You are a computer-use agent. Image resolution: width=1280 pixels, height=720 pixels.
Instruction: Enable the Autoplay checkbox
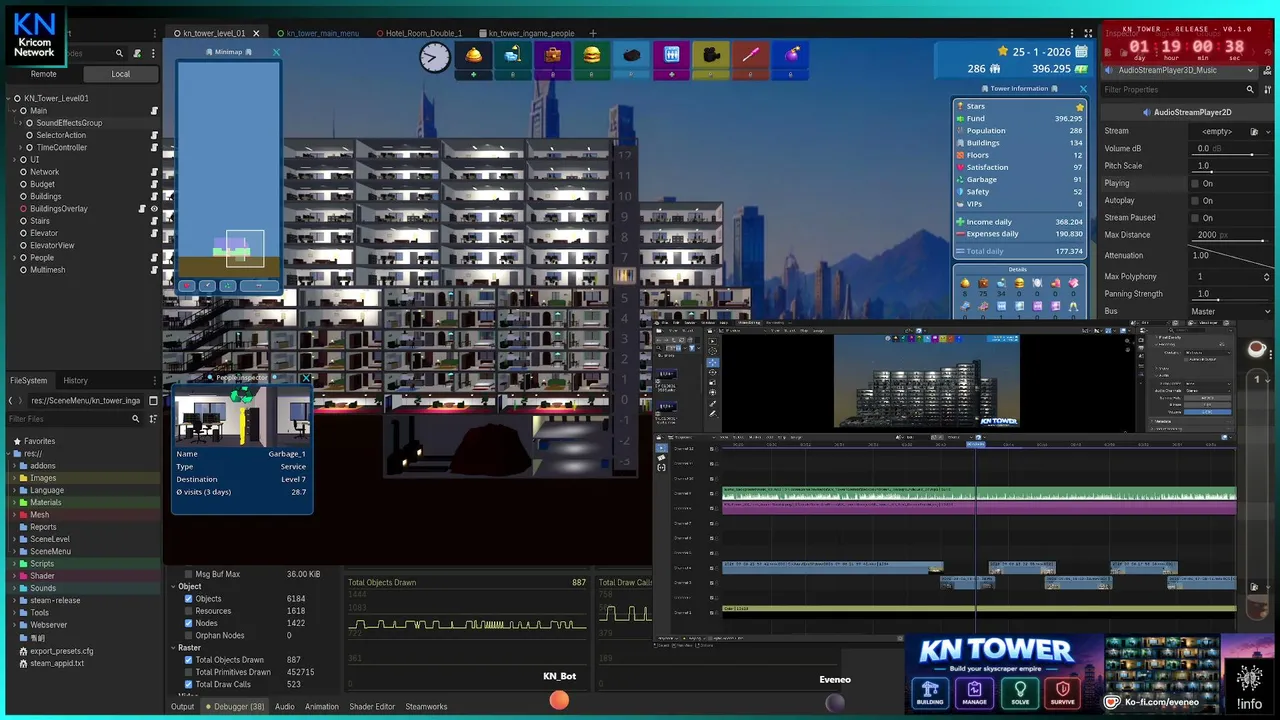pos(1194,201)
